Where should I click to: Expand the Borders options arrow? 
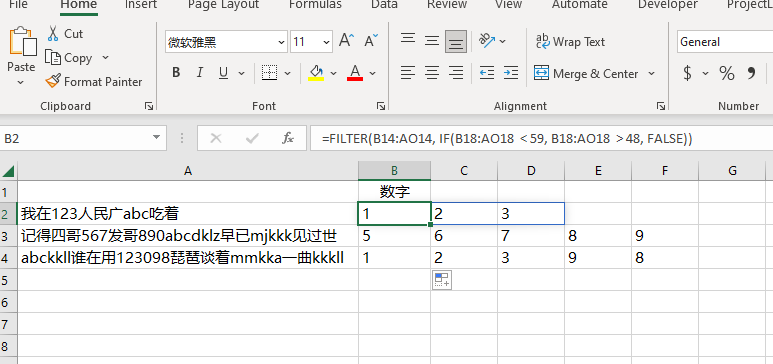point(288,73)
